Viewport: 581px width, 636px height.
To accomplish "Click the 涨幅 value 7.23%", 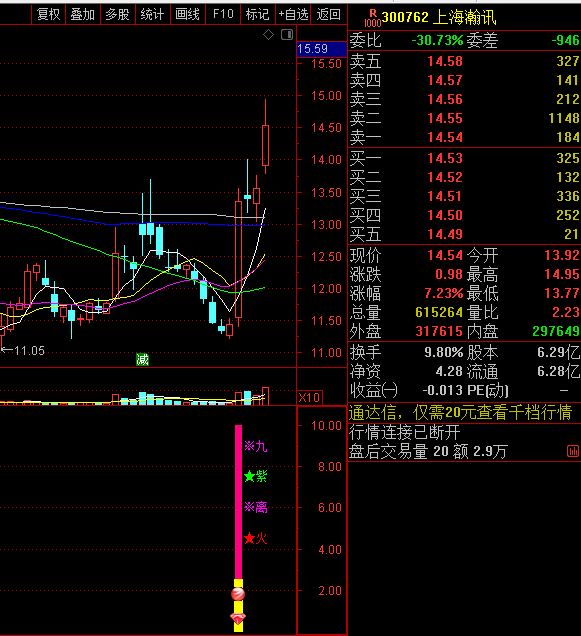I will tap(444, 293).
